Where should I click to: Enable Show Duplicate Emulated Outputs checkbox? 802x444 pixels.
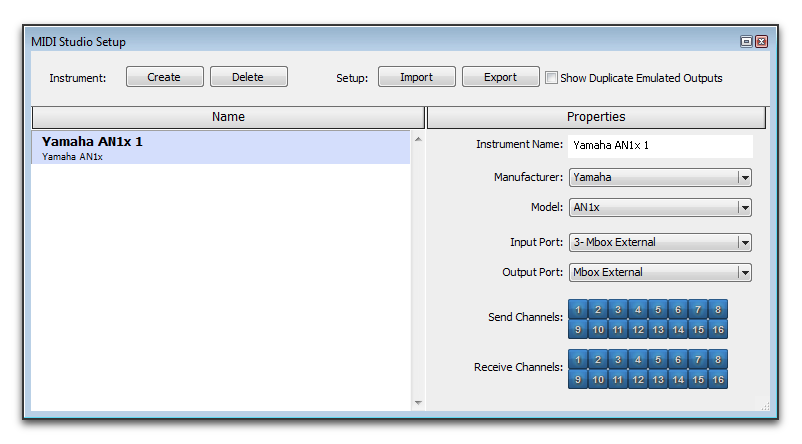coord(551,78)
